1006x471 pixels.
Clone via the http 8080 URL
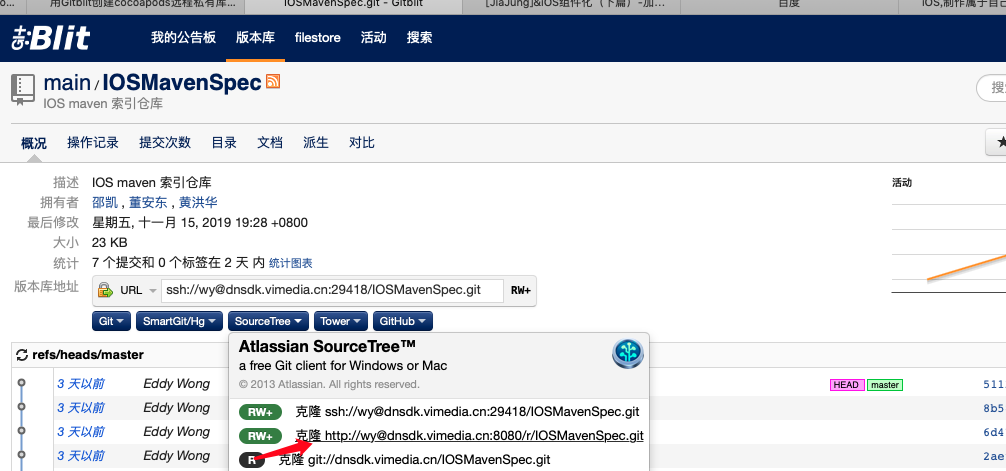[469, 436]
